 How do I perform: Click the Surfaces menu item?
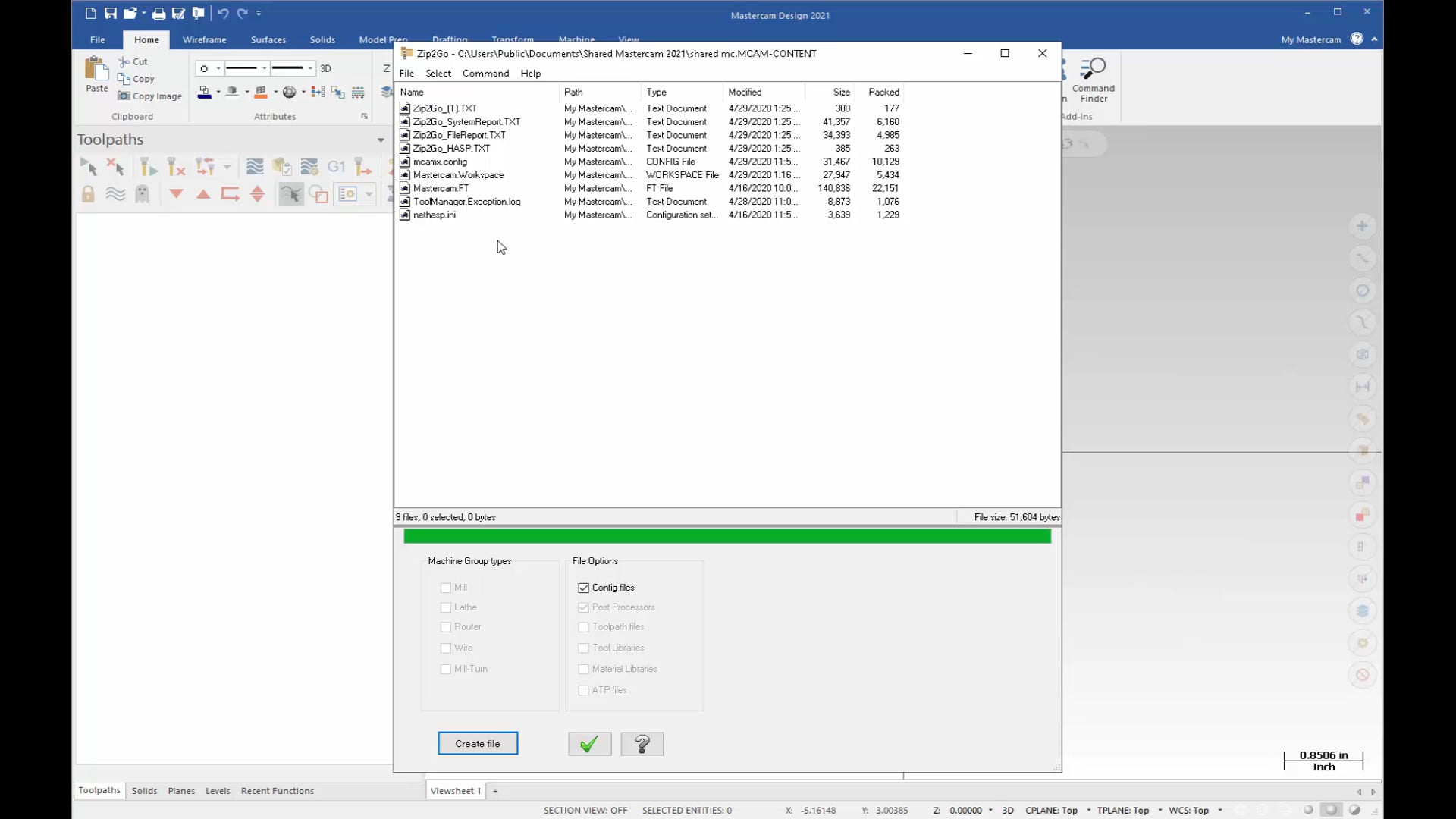tap(267, 39)
